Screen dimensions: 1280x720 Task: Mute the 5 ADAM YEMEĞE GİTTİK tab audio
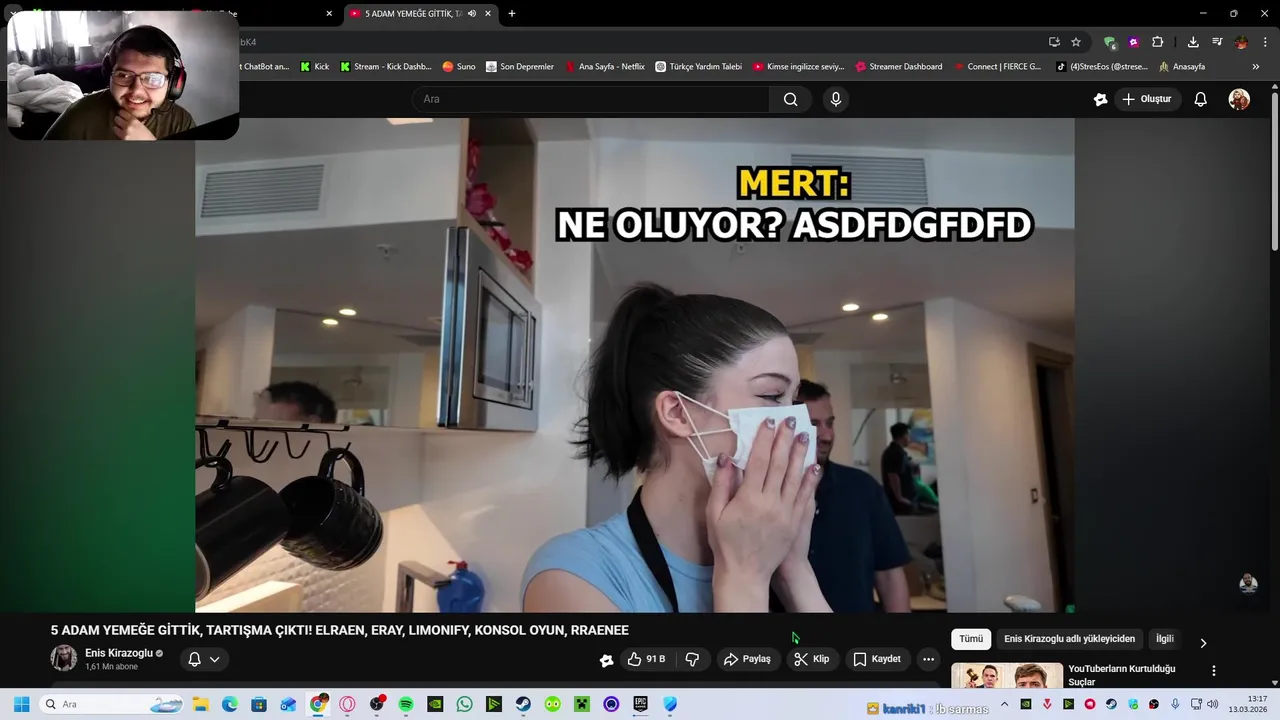point(471,14)
